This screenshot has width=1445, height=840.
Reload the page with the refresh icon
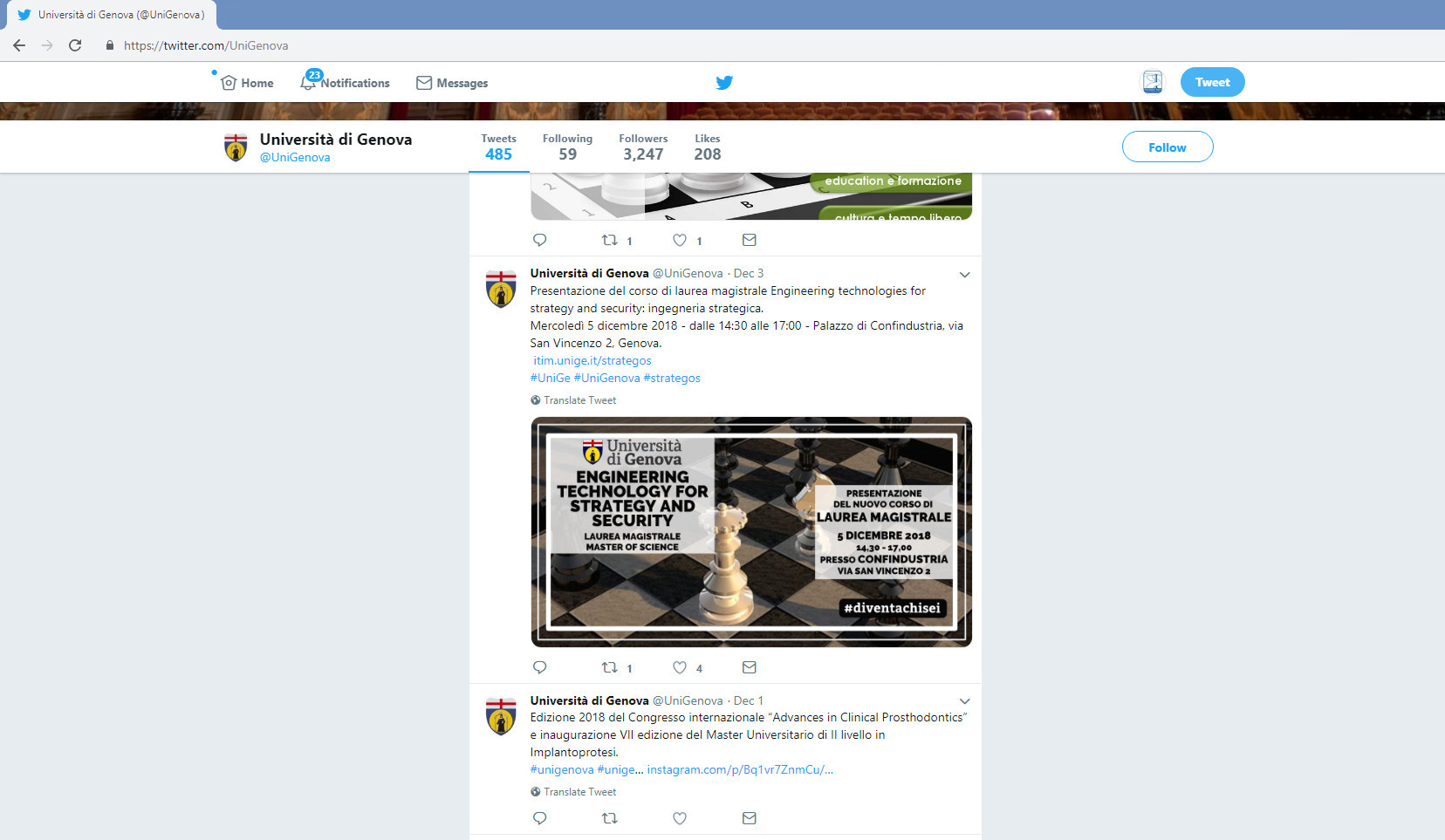click(75, 45)
